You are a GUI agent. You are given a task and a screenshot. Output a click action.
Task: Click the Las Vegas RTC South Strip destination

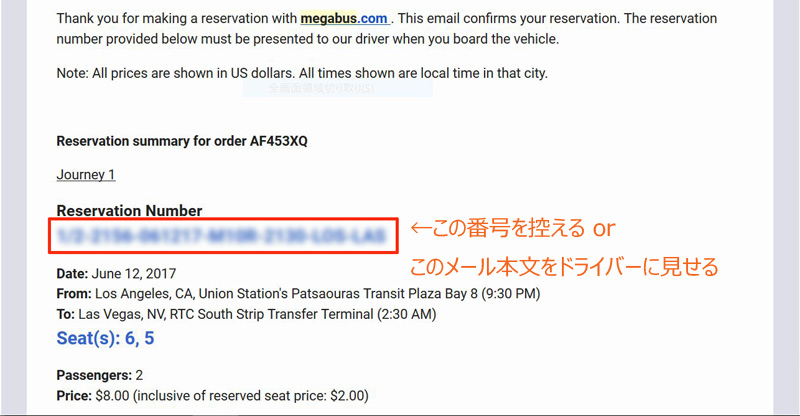point(246,314)
